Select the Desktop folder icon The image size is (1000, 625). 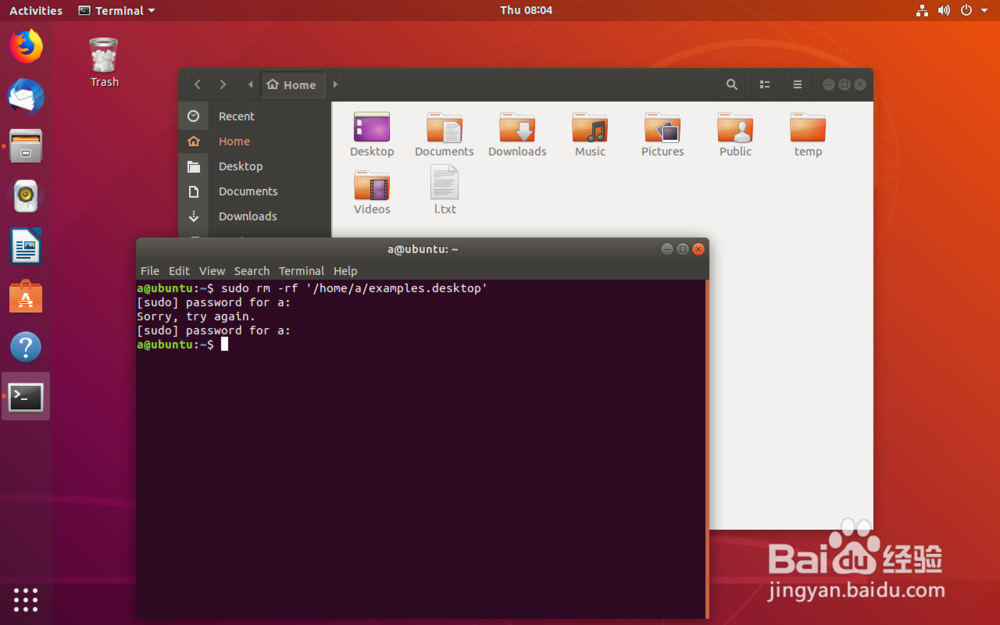pos(372,134)
